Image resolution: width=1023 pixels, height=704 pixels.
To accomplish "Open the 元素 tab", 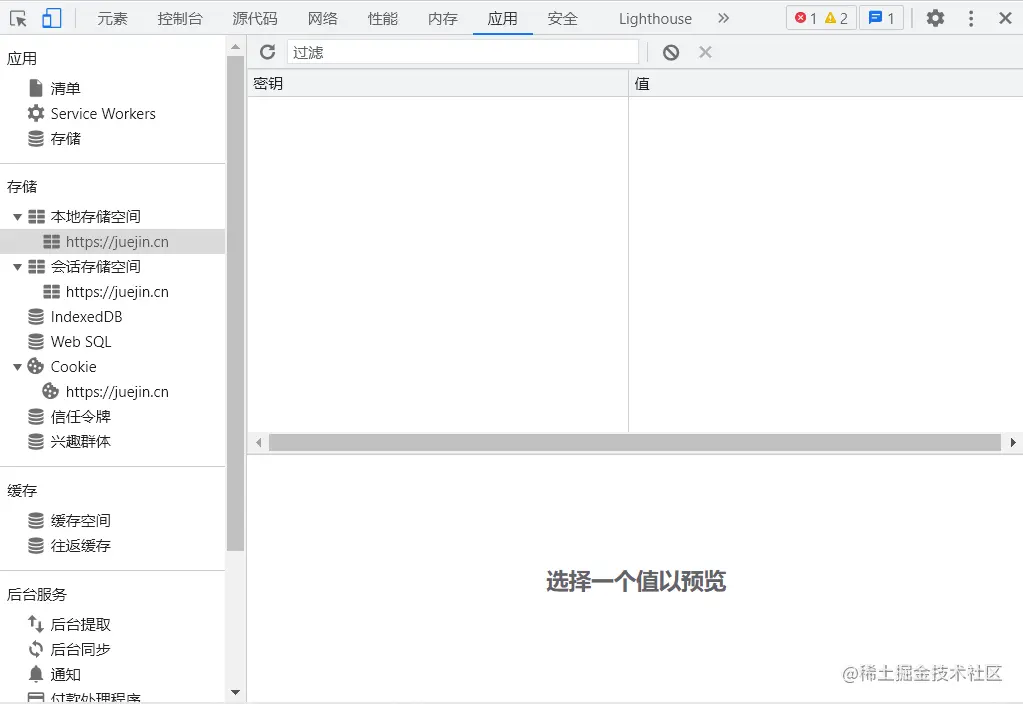I will point(112,19).
